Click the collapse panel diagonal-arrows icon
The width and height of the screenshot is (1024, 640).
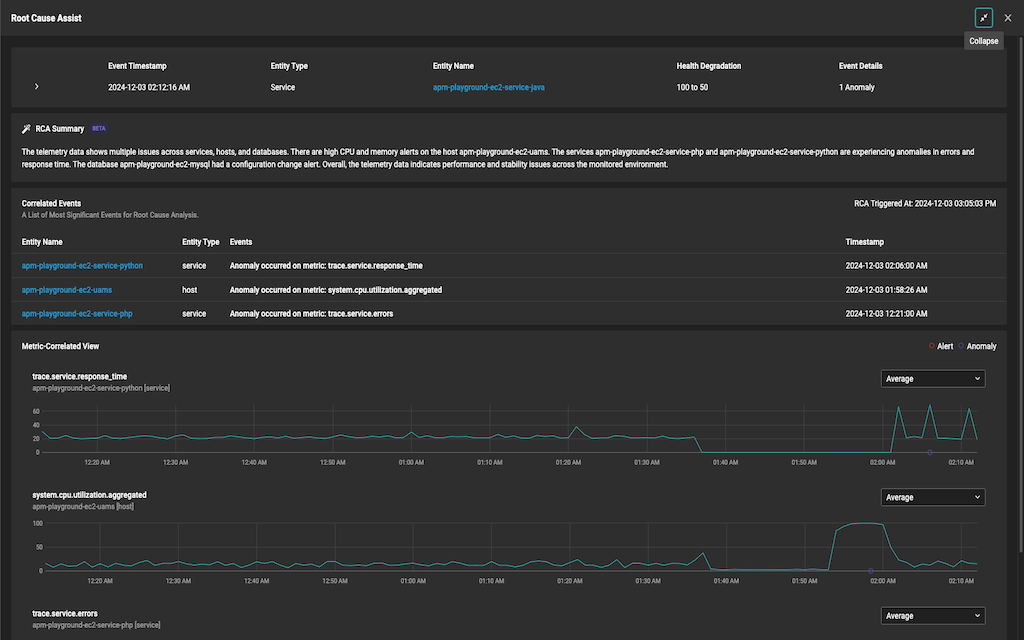pos(983,17)
